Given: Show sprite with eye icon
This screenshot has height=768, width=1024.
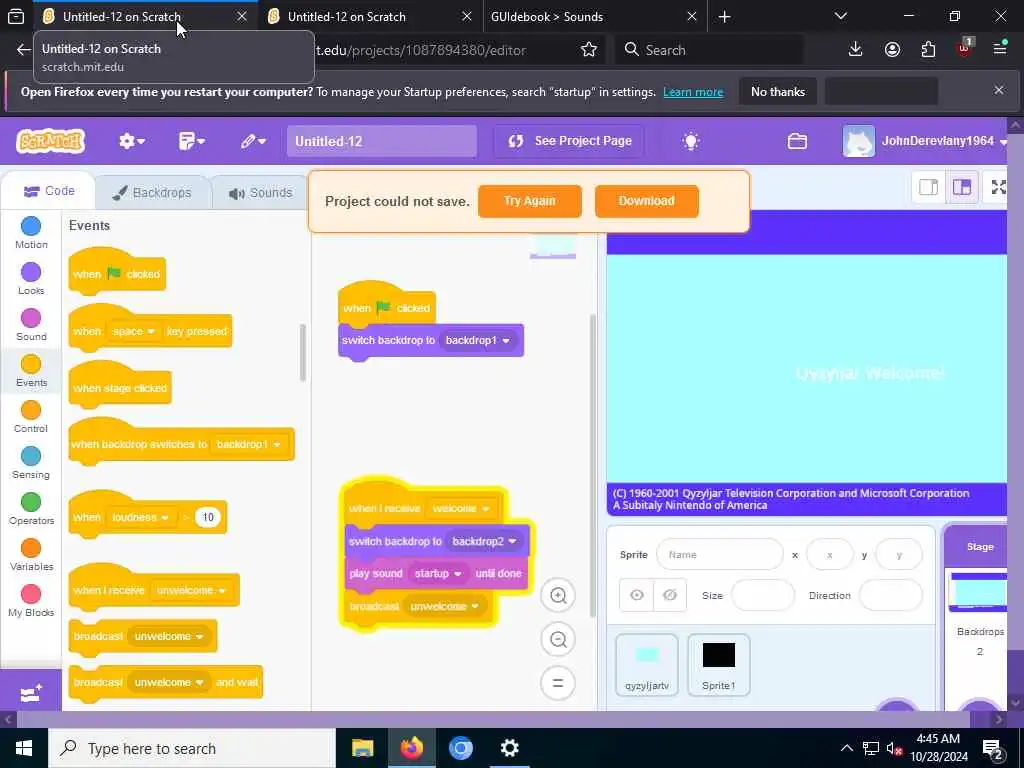Looking at the screenshot, I should click(x=637, y=595).
